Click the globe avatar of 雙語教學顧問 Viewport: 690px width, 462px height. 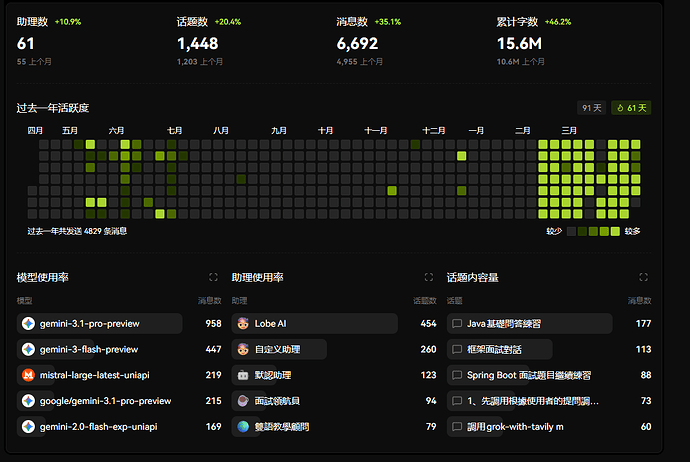(243, 426)
